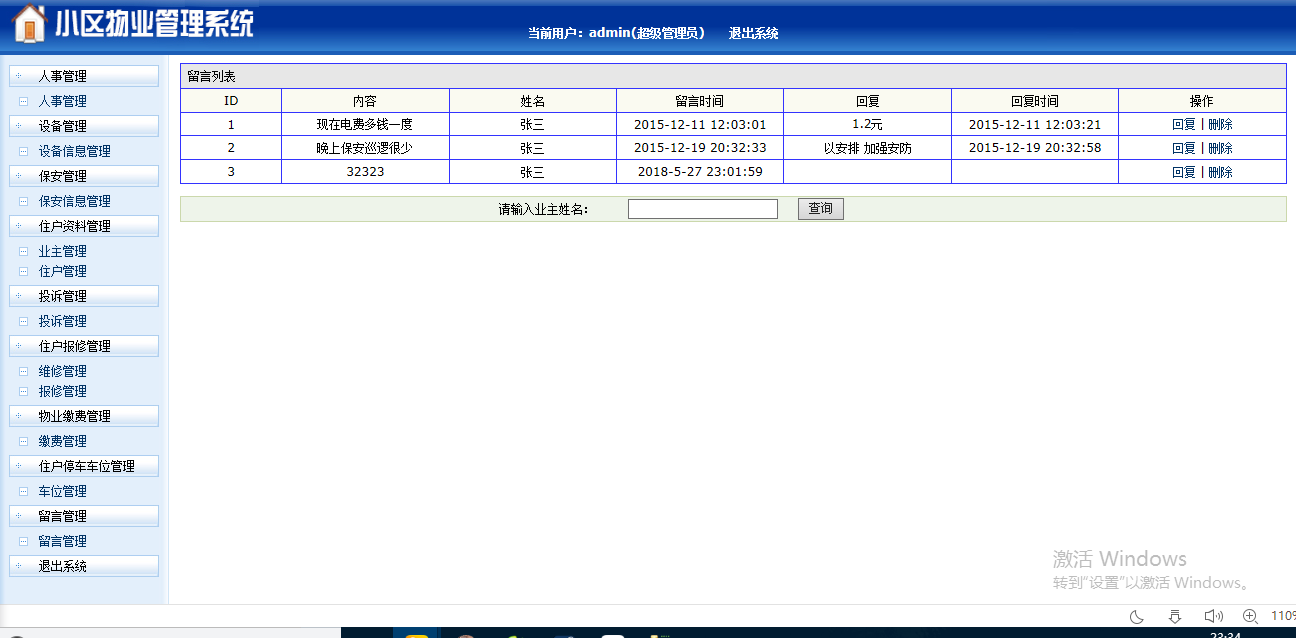This screenshot has width=1296, height=638.
Task: Click the small icon beside 缴费管理 link
Action: pyautogui.click(x=23, y=442)
